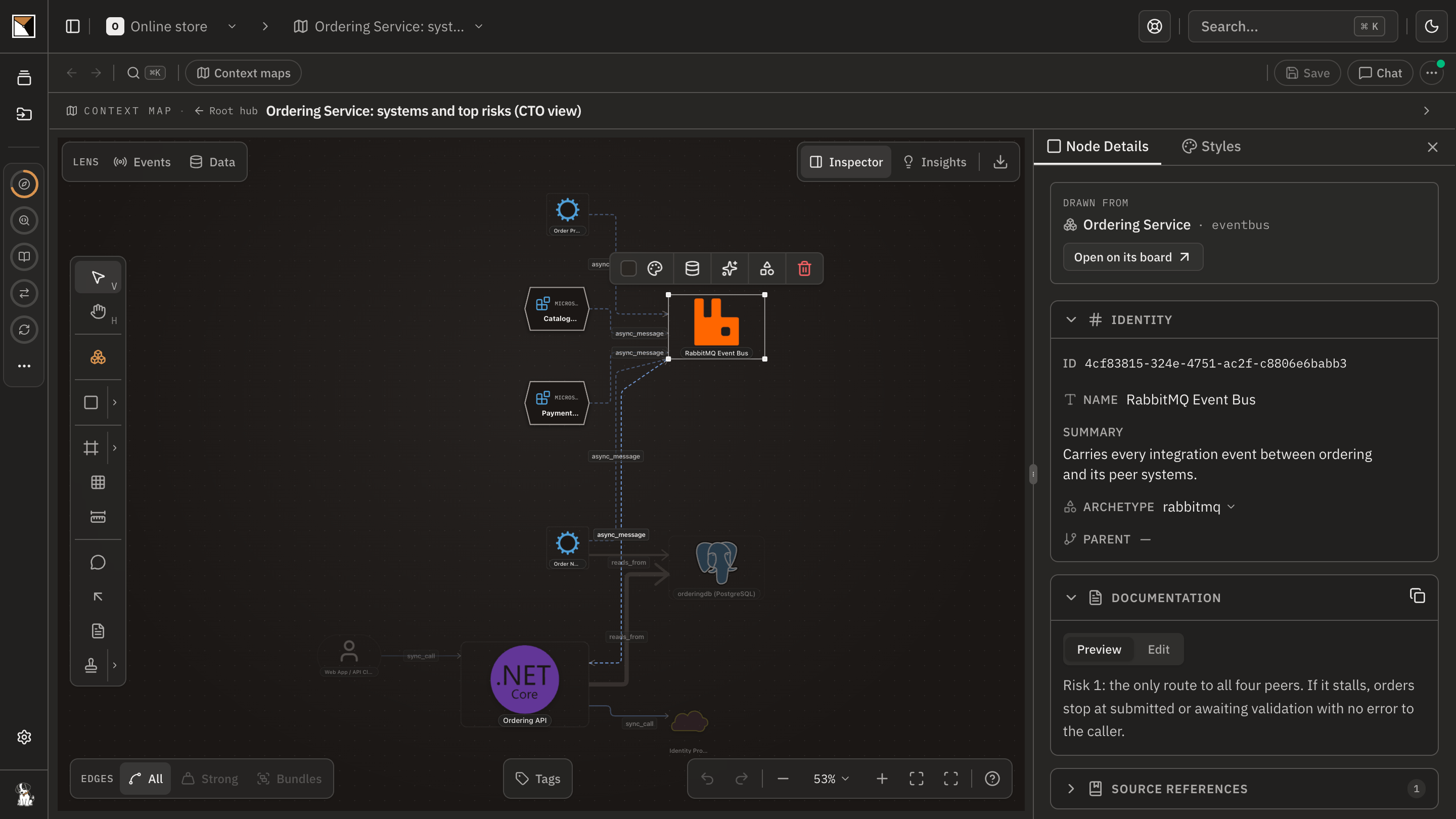Filter edges to Strong only
The width and height of the screenshot is (1456, 819).
(x=210, y=779)
